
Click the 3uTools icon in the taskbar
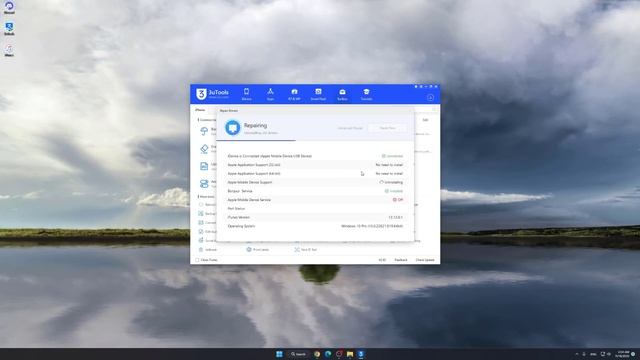point(361,354)
